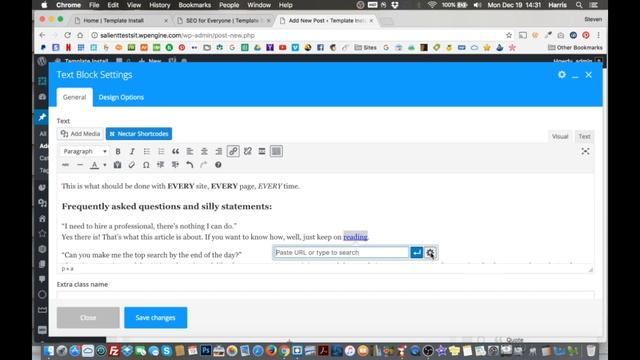Align text right
The image size is (640, 360).
[x=219, y=151]
